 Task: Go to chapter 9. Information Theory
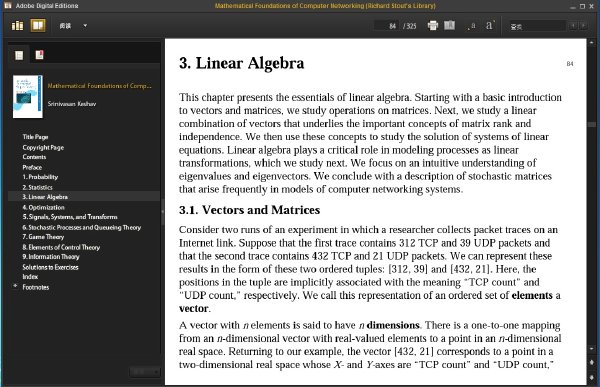click(51, 256)
